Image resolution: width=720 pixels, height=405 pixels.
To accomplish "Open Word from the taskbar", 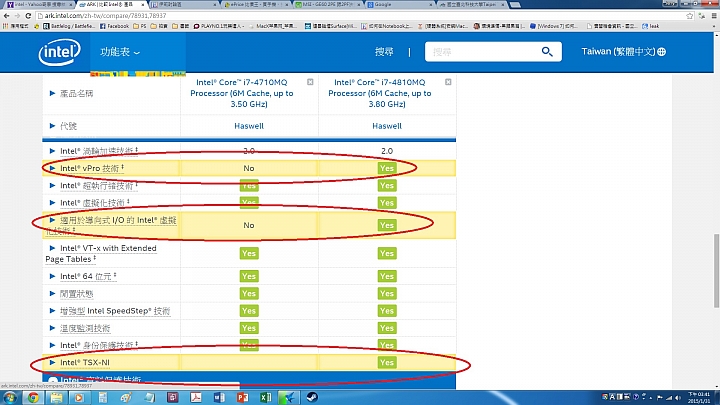I will (x=219, y=397).
